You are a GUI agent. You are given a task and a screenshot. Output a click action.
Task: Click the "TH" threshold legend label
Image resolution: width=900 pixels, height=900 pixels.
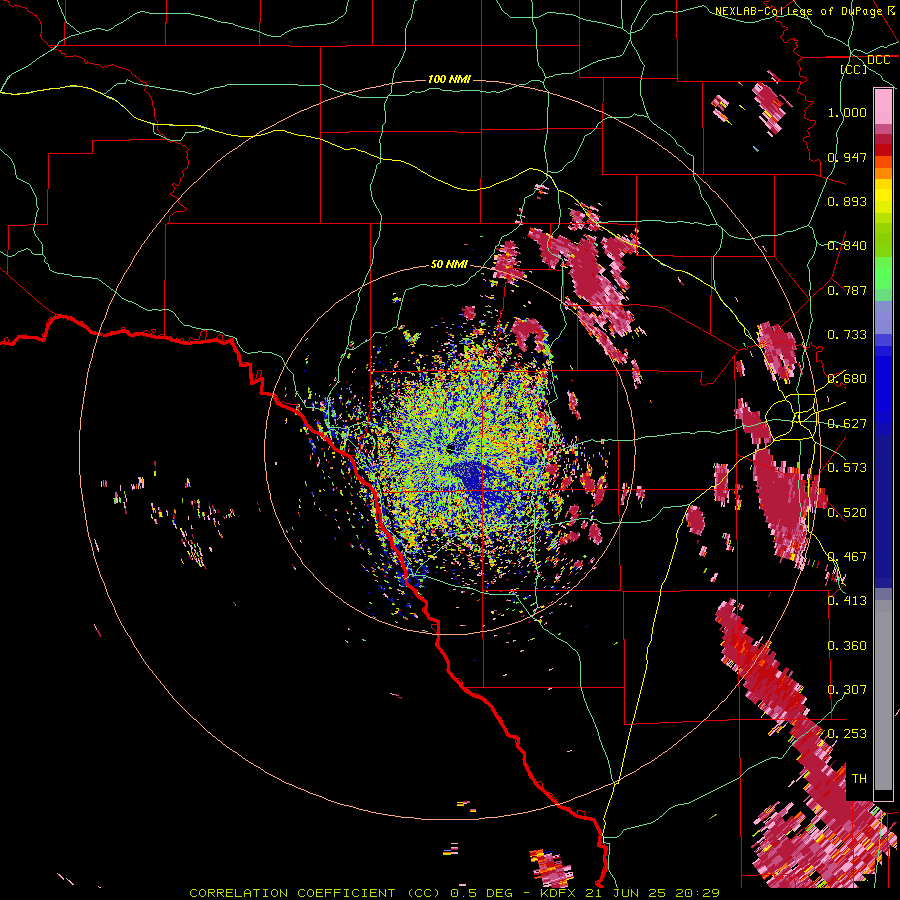(x=859, y=779)
